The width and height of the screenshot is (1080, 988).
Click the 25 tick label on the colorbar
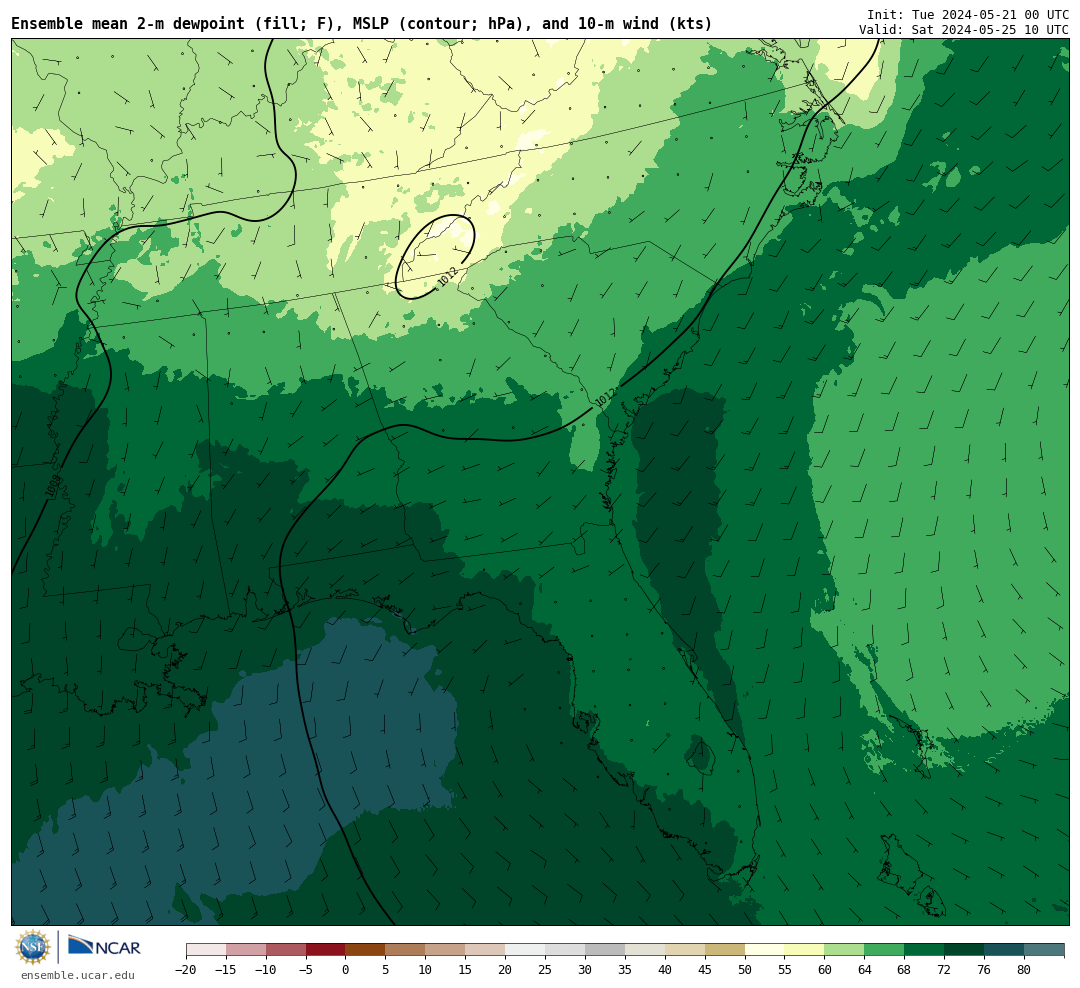[546, 970]
